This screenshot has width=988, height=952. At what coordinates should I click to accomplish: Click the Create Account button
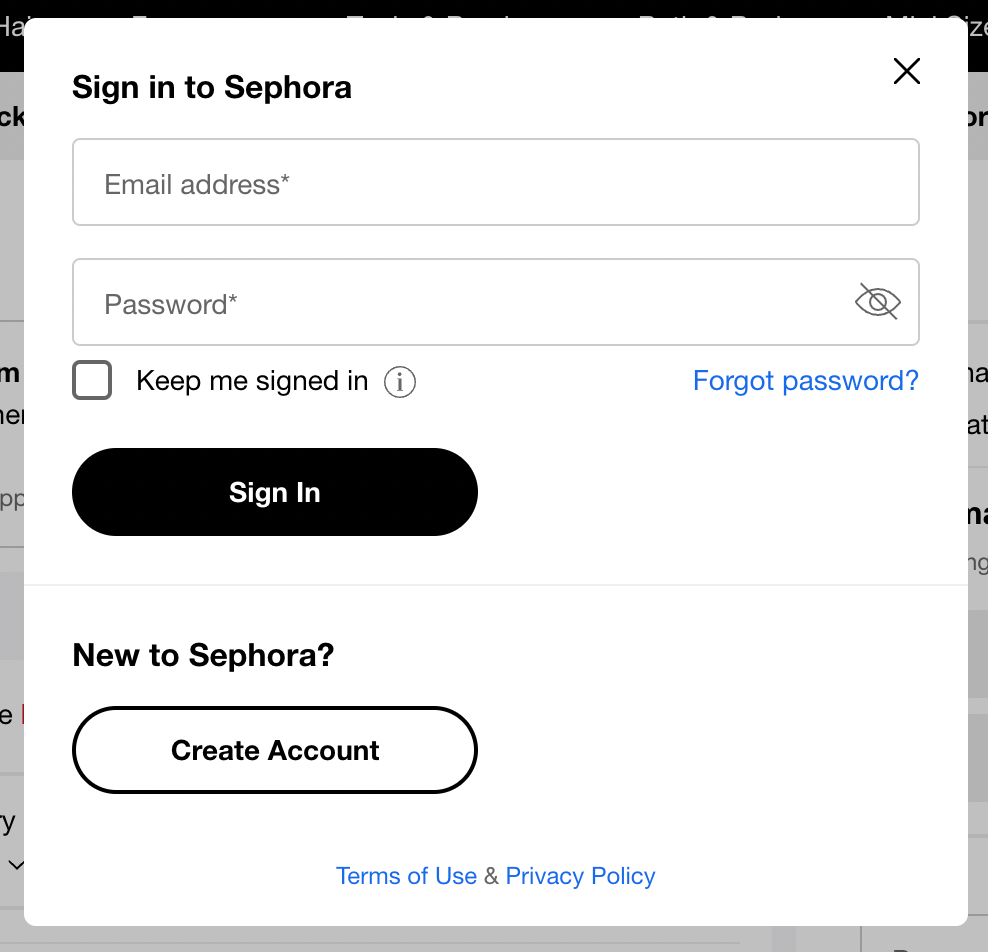(x=275, y=750)
